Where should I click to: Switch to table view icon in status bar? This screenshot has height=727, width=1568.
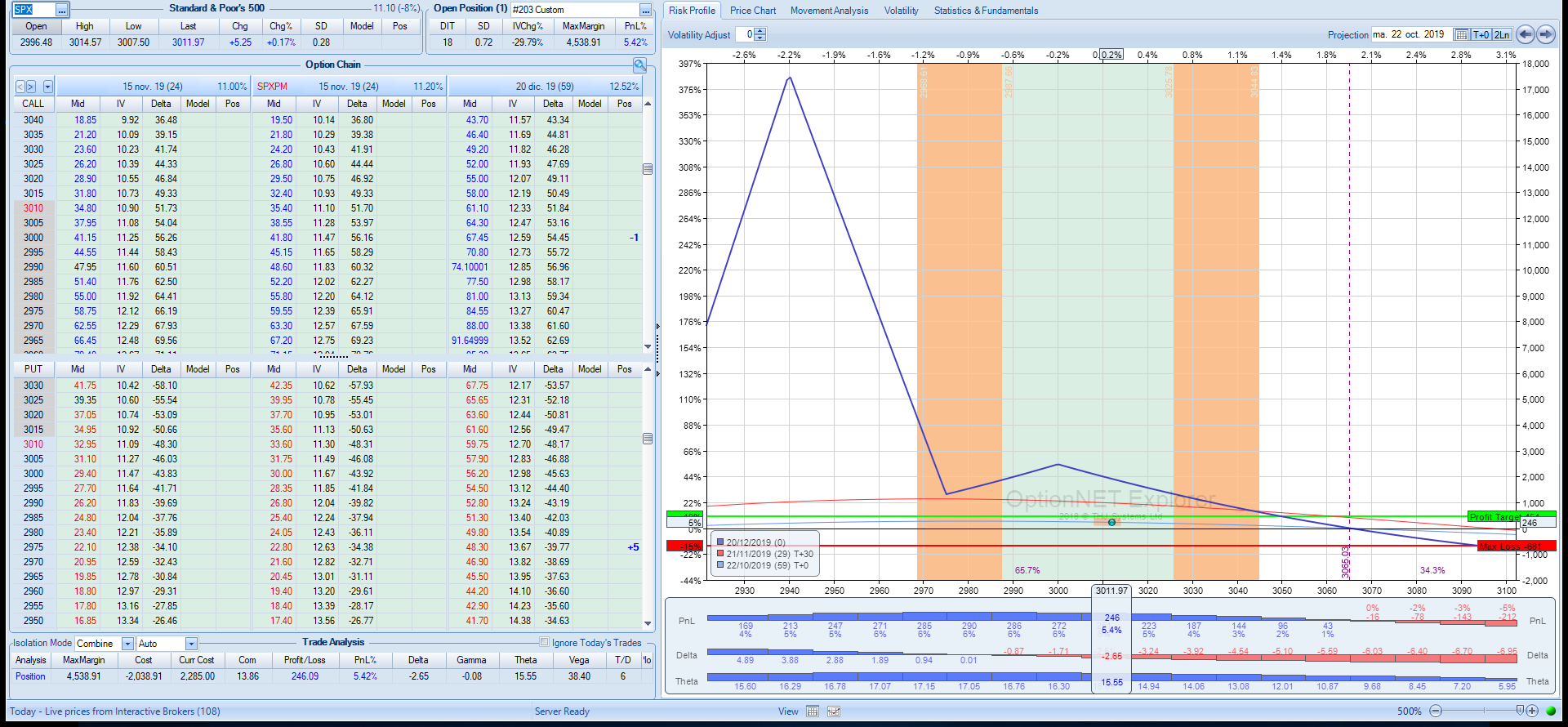point(813,711)
